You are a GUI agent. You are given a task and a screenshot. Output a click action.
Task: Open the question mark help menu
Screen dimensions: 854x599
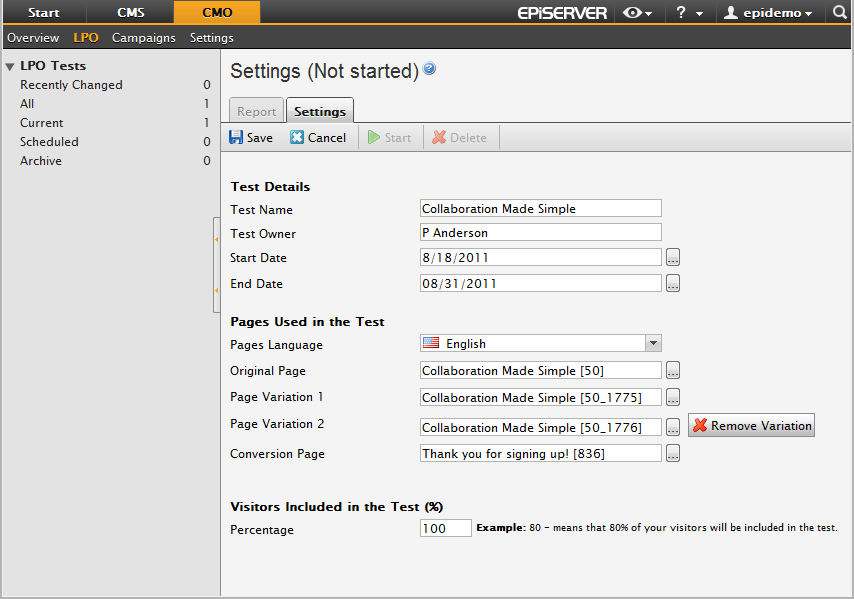point(684,13)
